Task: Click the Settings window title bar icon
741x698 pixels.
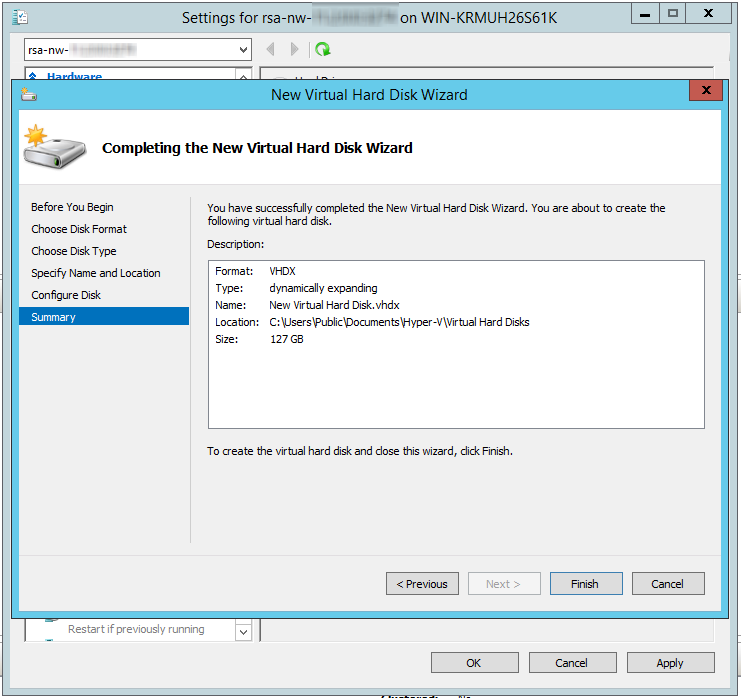Action: [20, 18]
